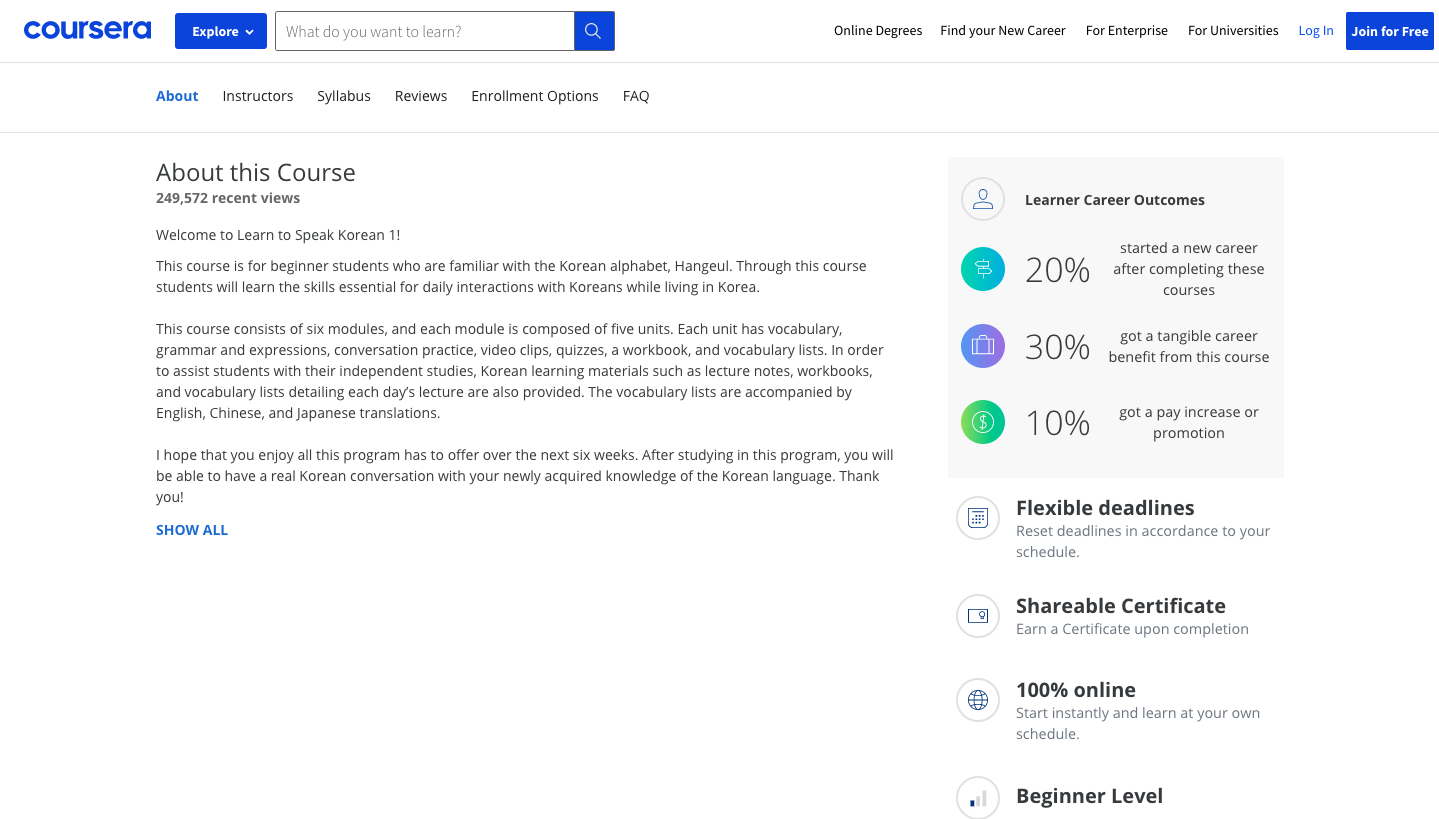
Task: Focus the 'What do you want to learn?' search field
Action: 424,31
